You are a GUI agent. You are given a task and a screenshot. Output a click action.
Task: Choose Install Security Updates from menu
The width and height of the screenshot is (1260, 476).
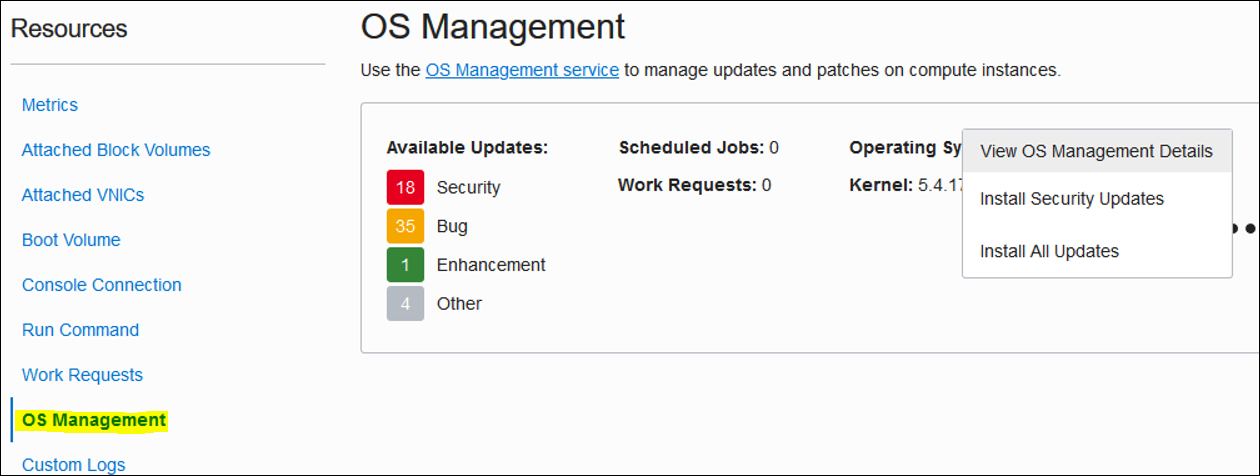coord(1071,199)
